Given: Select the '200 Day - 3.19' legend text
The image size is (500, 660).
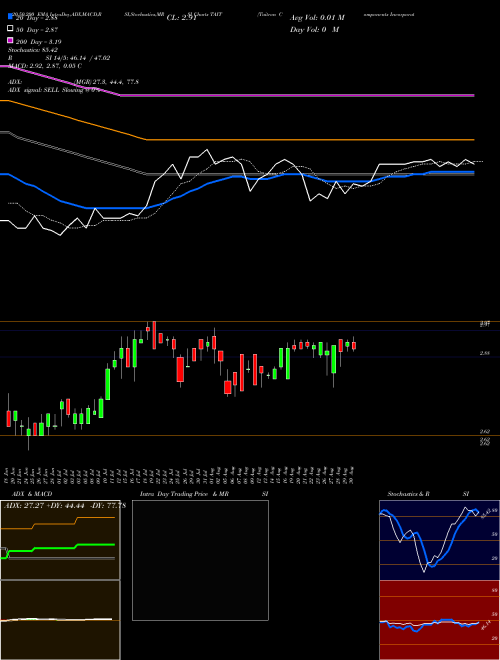Looking at the screenshot, I should click(39, 42).
